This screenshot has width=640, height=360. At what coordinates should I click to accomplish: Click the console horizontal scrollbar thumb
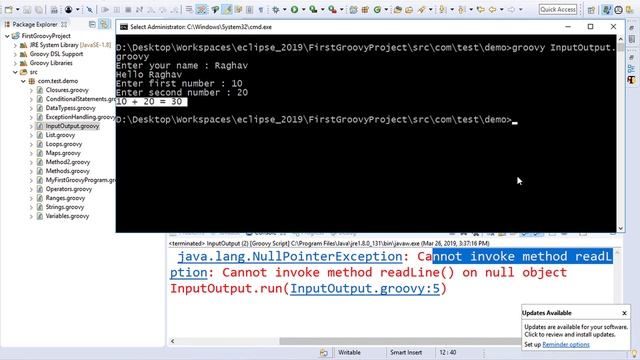(x=400, y=341)
